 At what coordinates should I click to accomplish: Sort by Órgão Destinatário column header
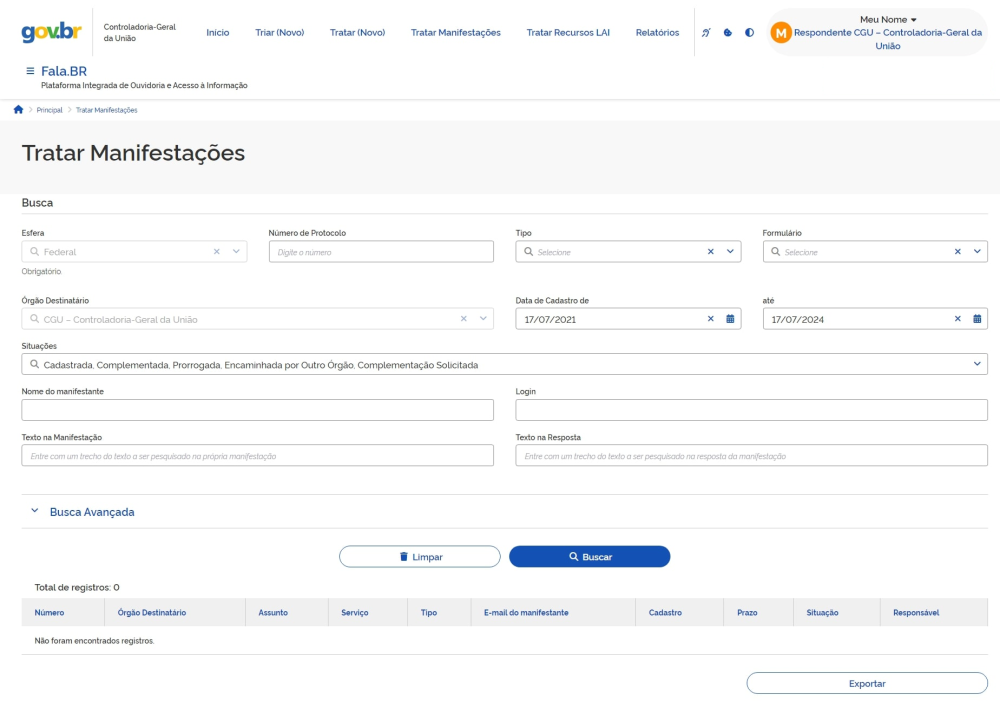click(152, 613)
